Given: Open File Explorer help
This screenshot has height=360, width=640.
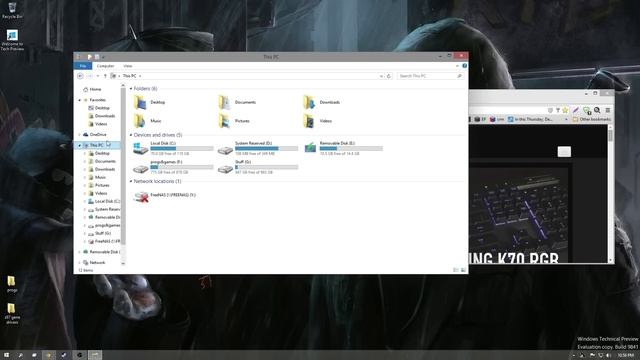Looking at the screenshot, I should point(464,66).
